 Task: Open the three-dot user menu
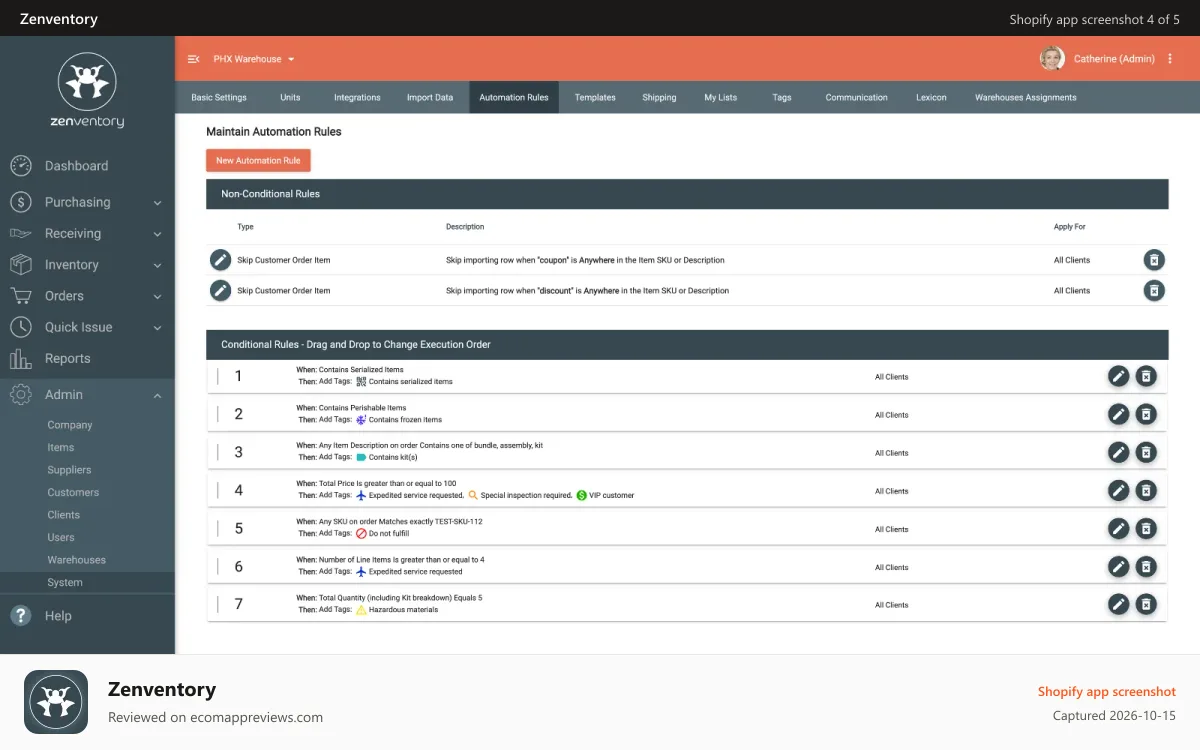pos(1170,59)
